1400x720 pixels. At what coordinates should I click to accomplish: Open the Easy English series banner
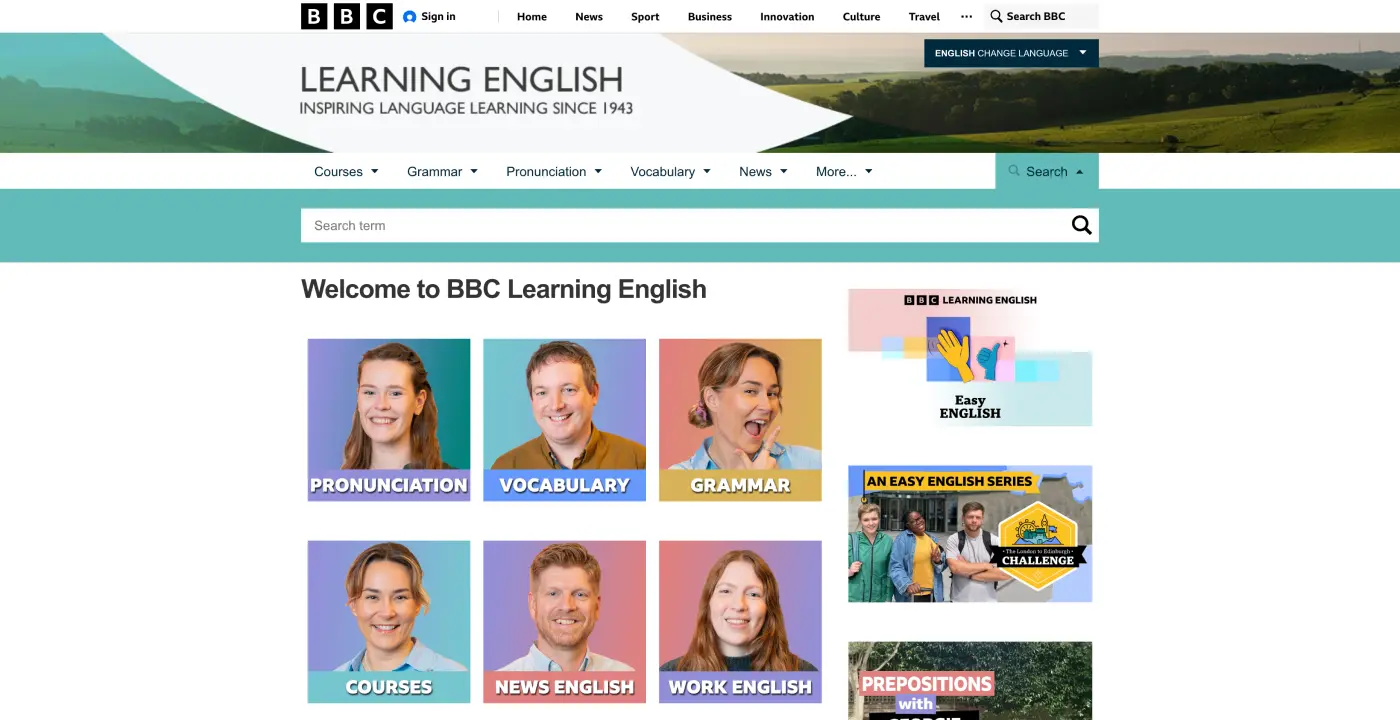969,357
